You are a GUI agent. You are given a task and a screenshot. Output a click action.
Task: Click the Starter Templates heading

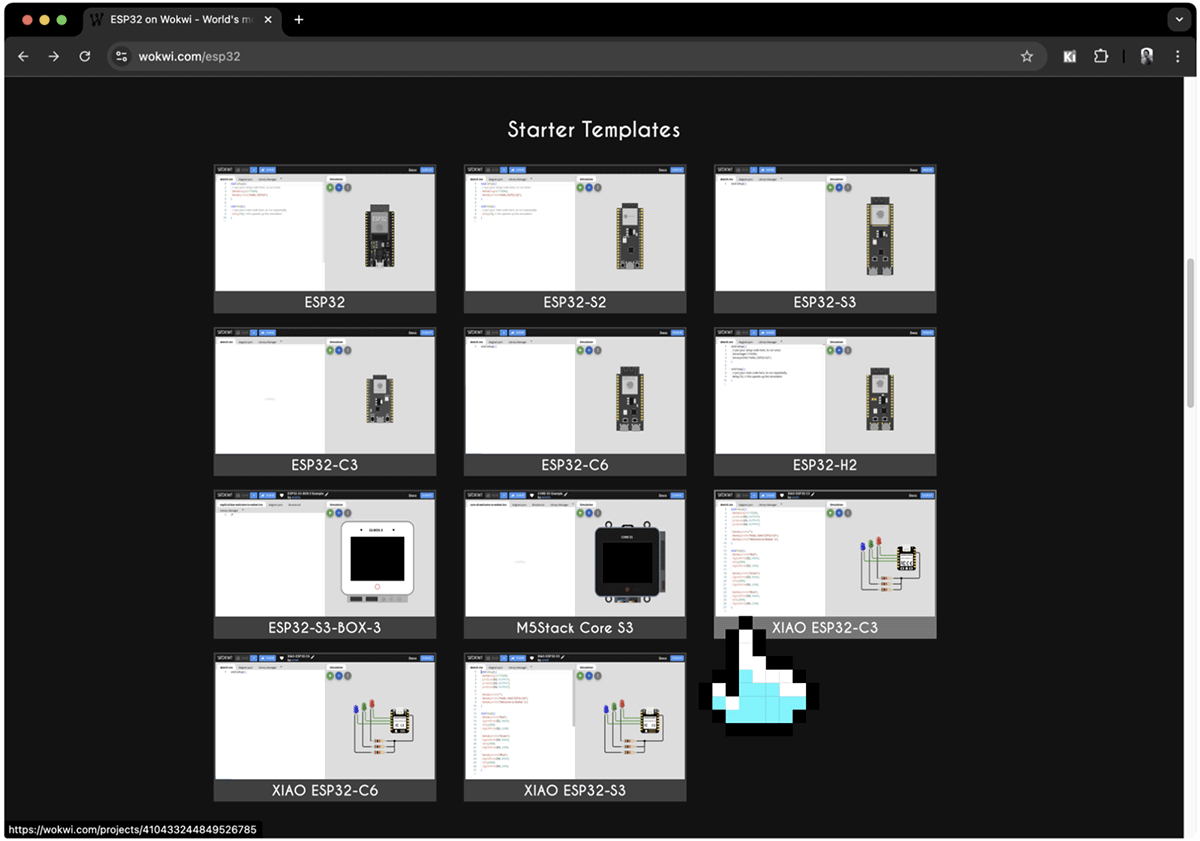pos(594,130)
